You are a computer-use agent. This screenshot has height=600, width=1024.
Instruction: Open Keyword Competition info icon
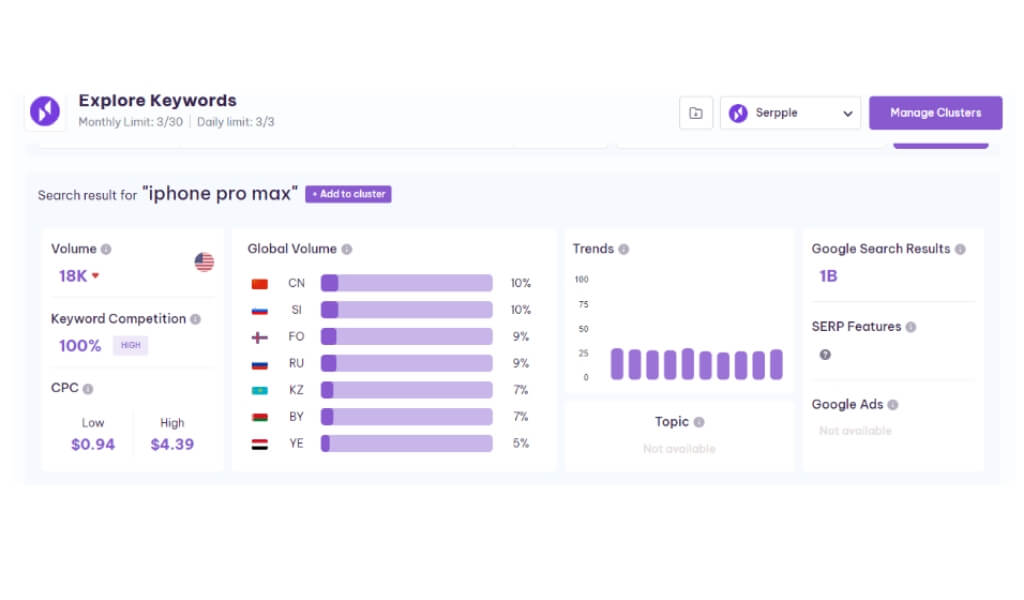point(195,319)
